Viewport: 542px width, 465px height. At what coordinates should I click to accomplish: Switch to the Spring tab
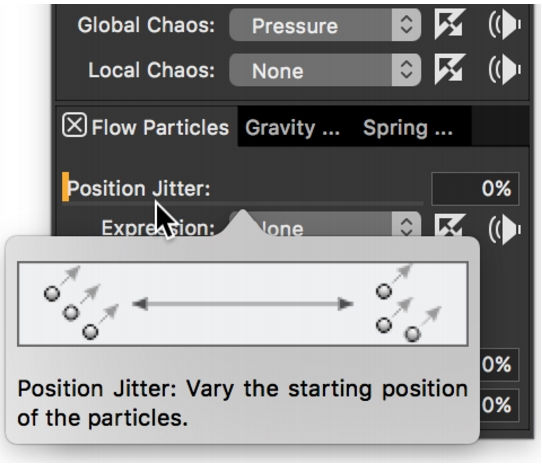coord(408,128)
